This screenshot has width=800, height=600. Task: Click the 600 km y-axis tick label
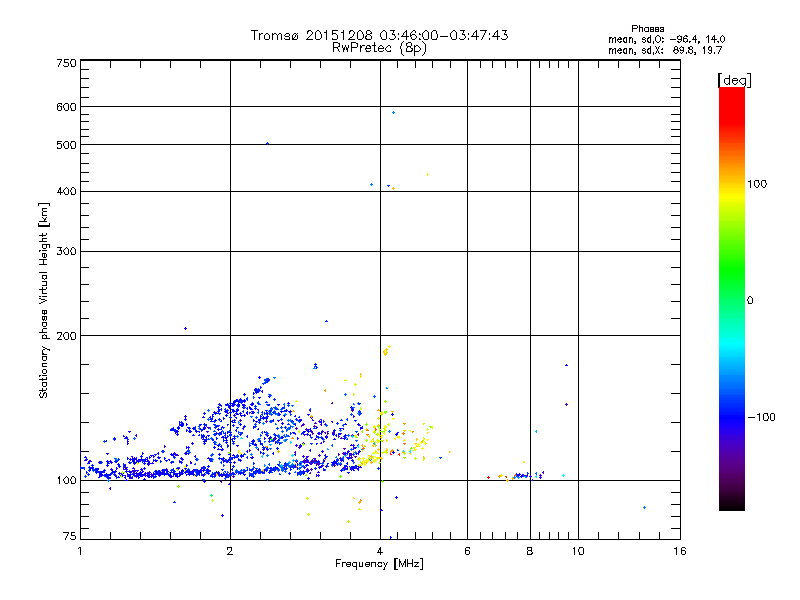coord(67,107)
